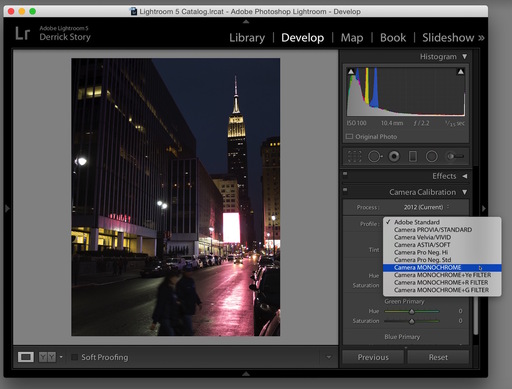Open the Process version dropdown
Screen dimensions: 512x389
(x=426, y=207)
